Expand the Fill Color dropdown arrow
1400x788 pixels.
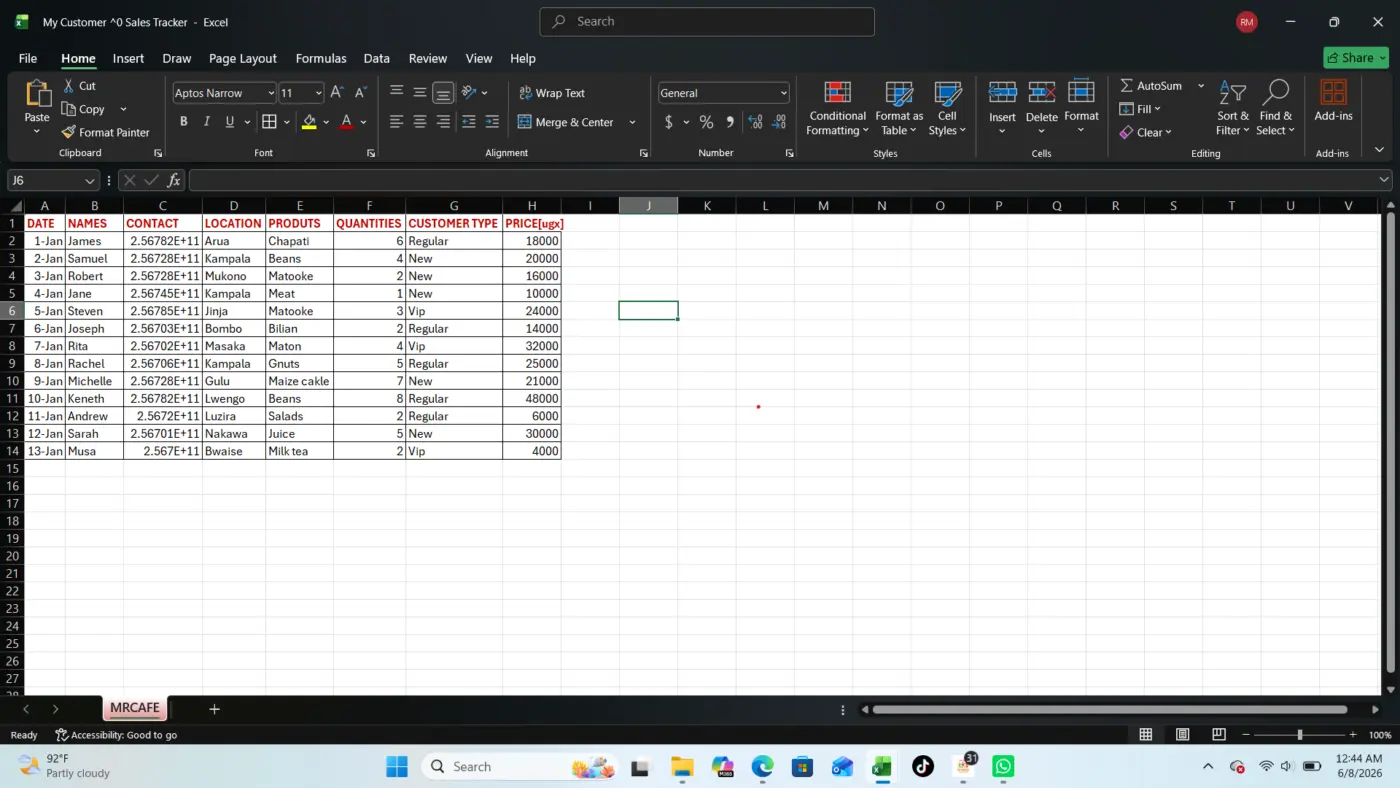pyautogui.click(x=326, y=122)
